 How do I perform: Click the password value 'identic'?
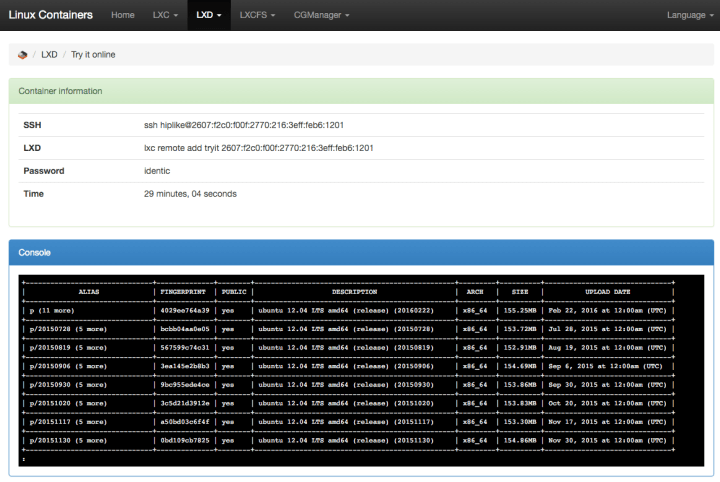157,171
